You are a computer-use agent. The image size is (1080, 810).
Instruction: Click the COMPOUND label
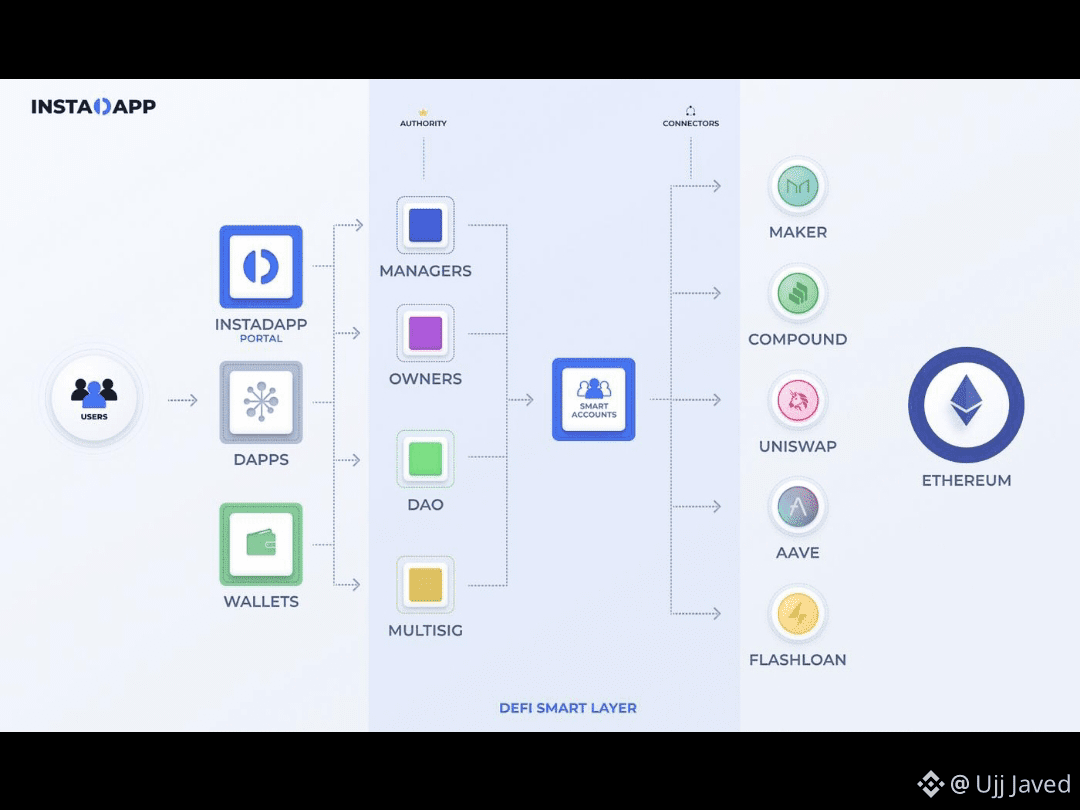(798, 340)
